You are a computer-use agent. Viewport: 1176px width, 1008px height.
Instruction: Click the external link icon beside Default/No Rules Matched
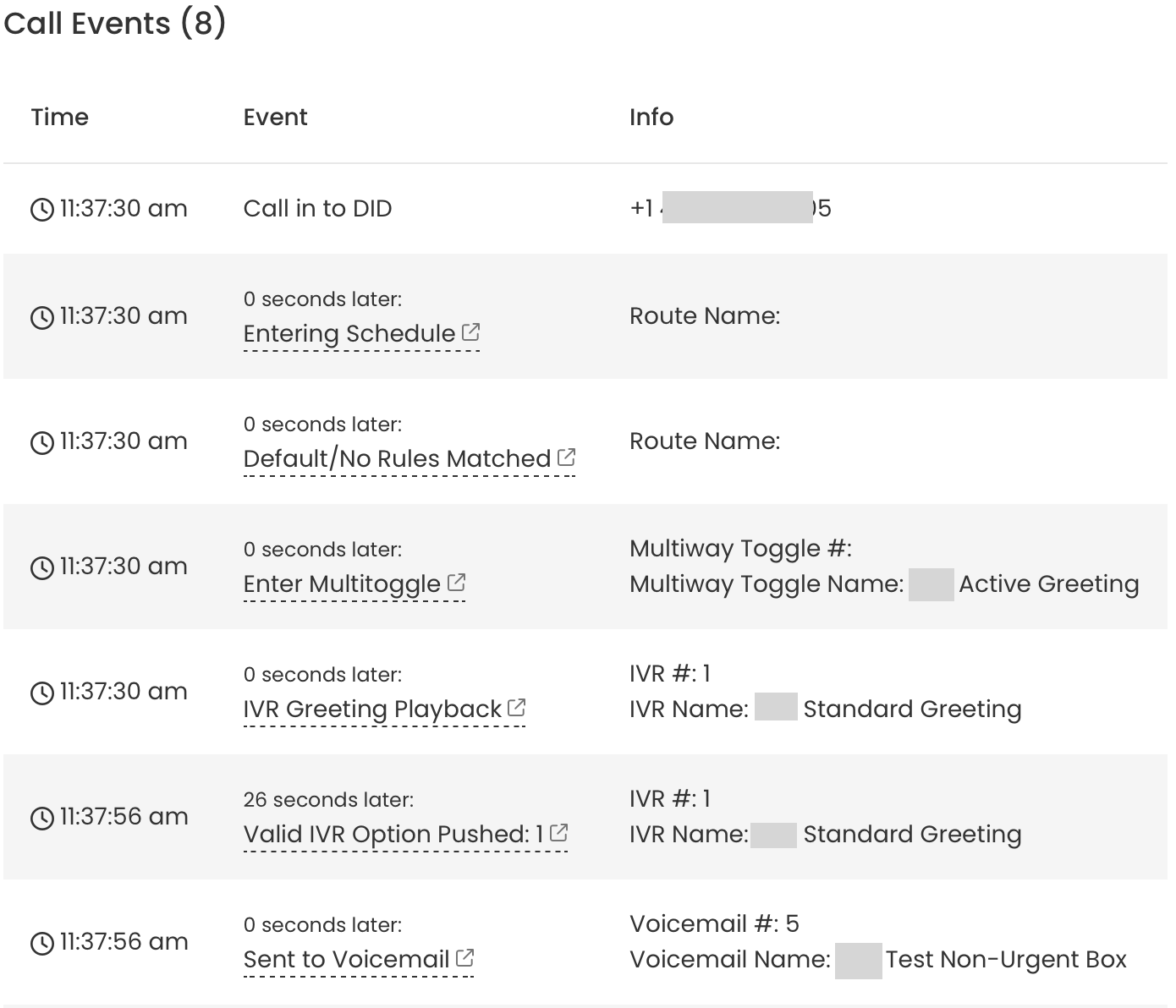coord(567,457)
